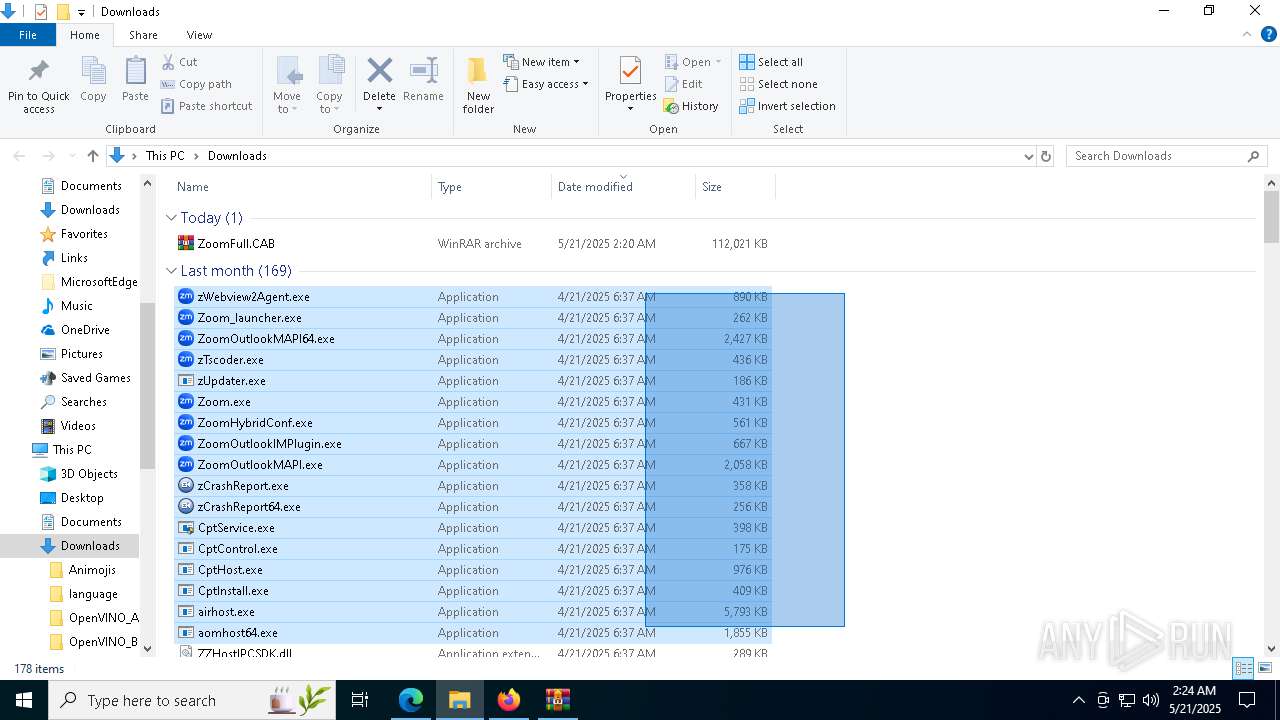
Task: Click Paste shortcut command
Action: [x=206, y=106]
